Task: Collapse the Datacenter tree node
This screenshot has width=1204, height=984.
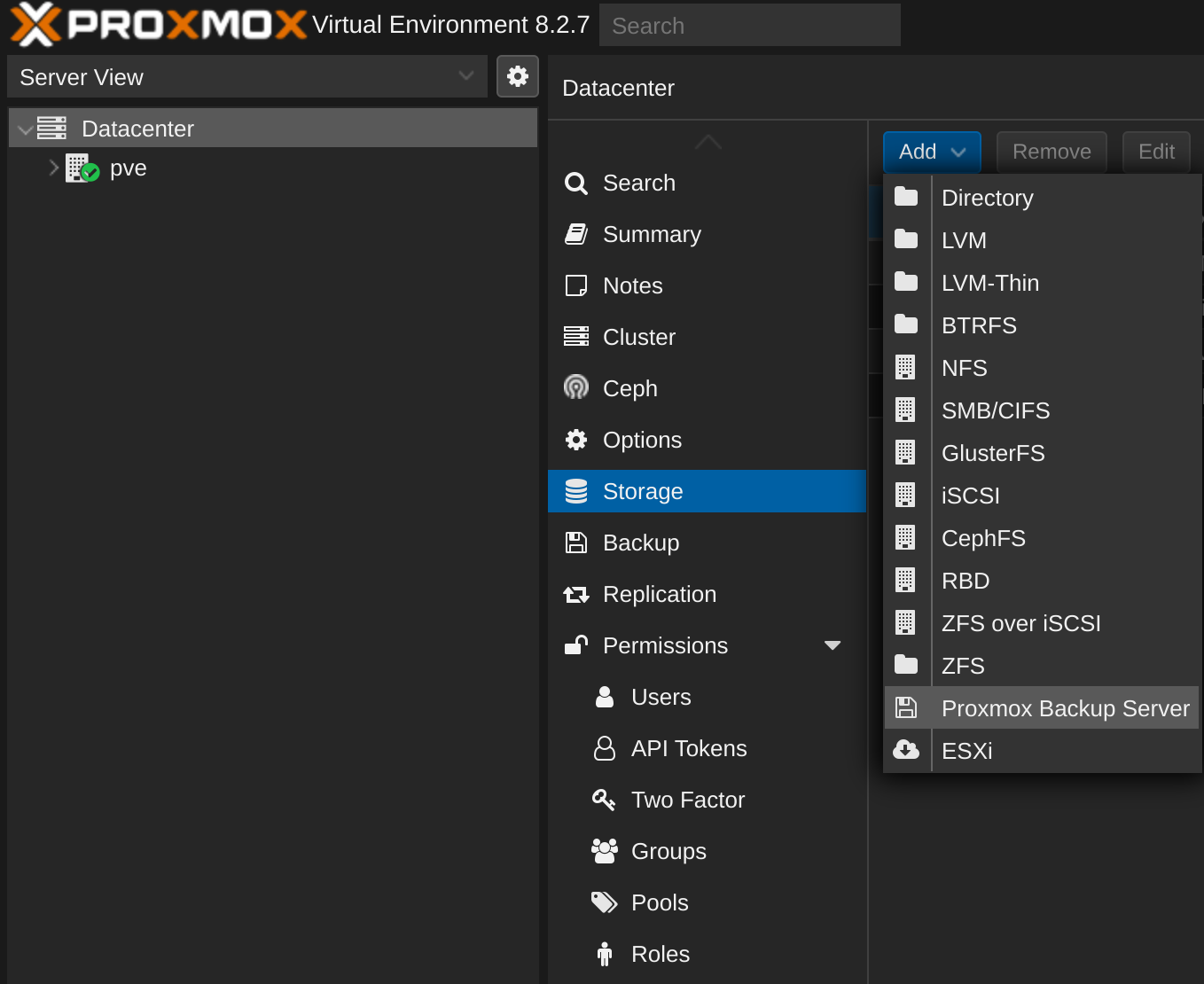Action: (x=25, y=129)
